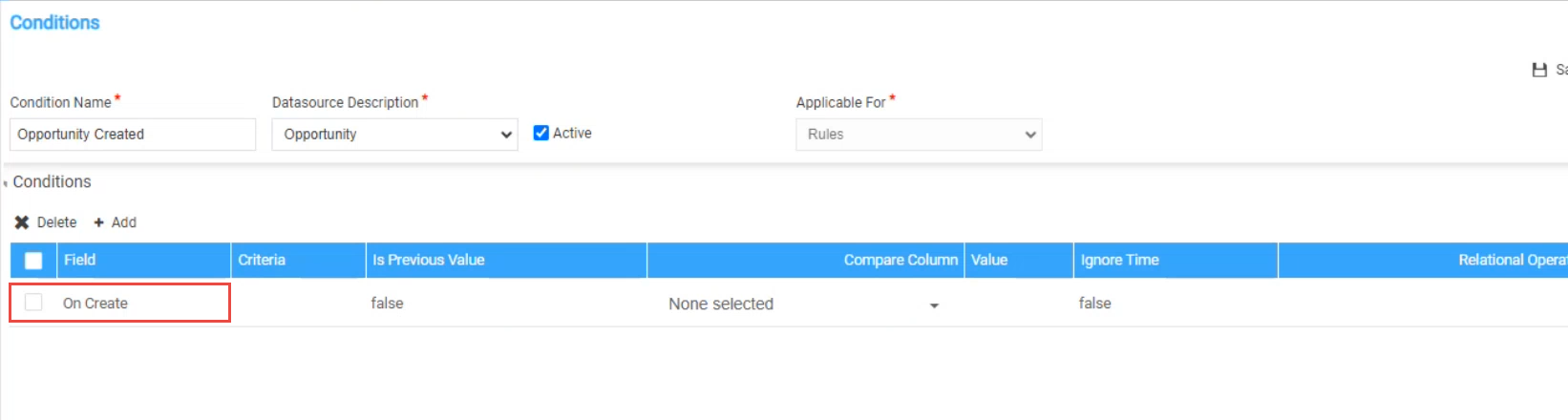
Task: Click the Ignore Time false cell
Action: [1095, 304]
